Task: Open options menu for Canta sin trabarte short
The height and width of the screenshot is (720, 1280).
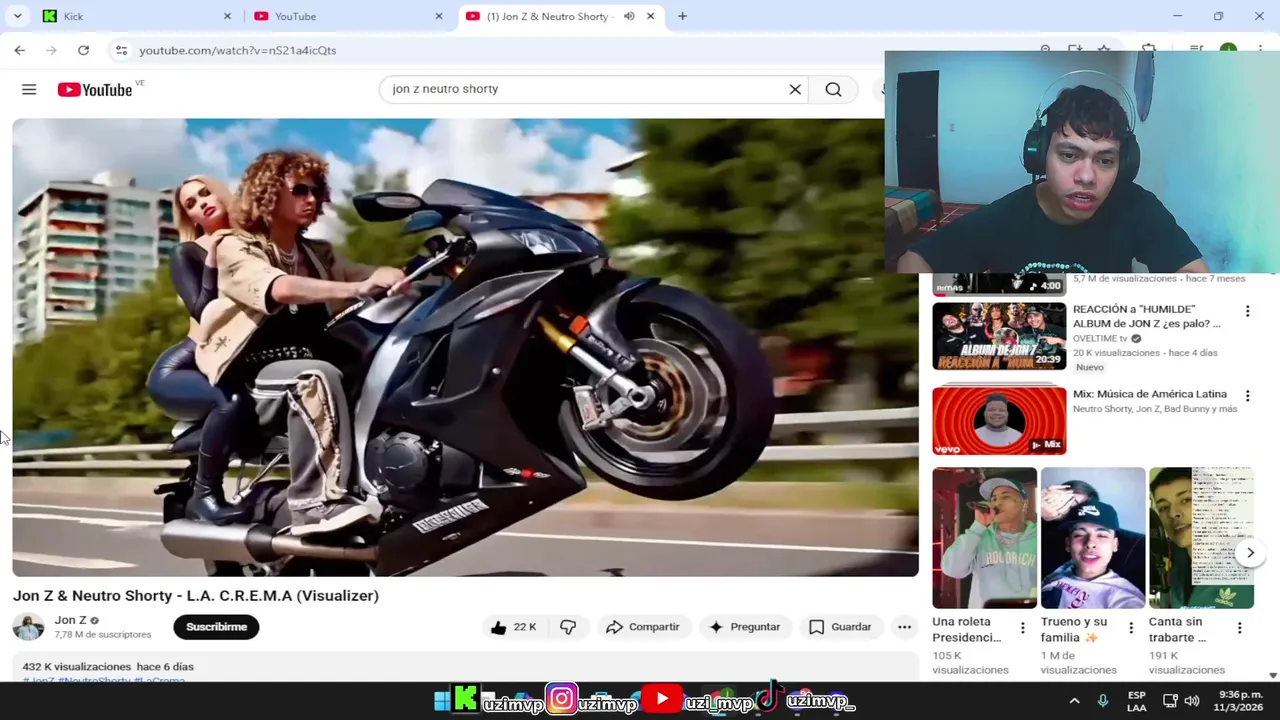Action: 1239,628
